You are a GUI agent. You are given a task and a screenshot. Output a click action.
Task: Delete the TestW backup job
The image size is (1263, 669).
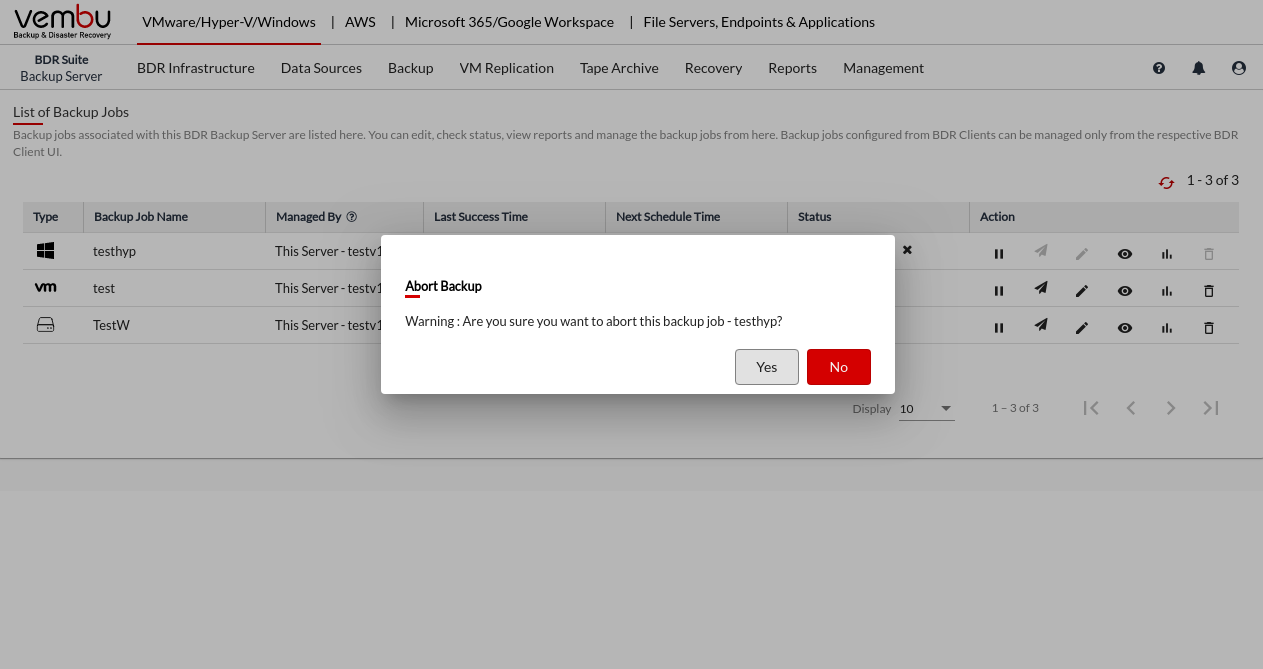pos(1208,328)
